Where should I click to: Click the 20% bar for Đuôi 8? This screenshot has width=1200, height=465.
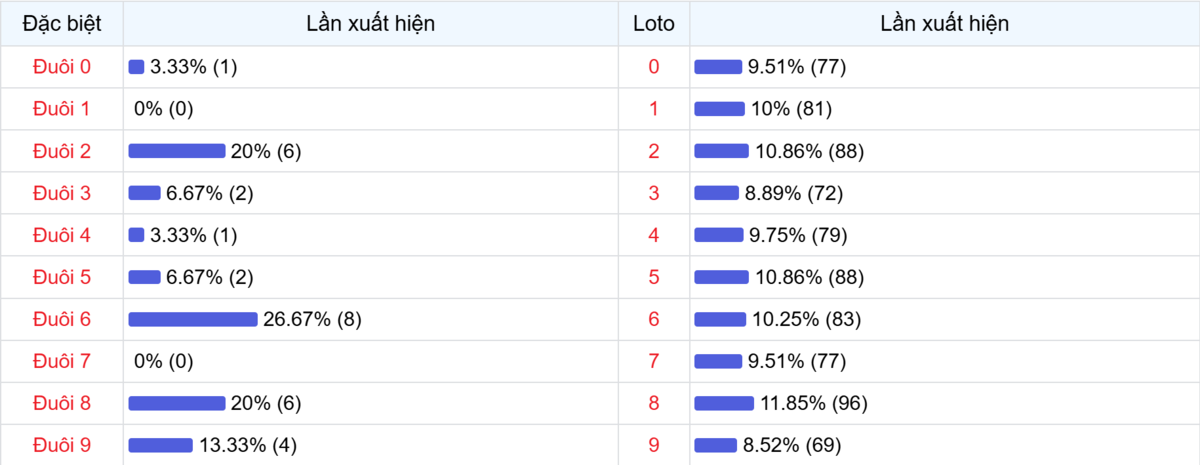[x=177, y=403]
